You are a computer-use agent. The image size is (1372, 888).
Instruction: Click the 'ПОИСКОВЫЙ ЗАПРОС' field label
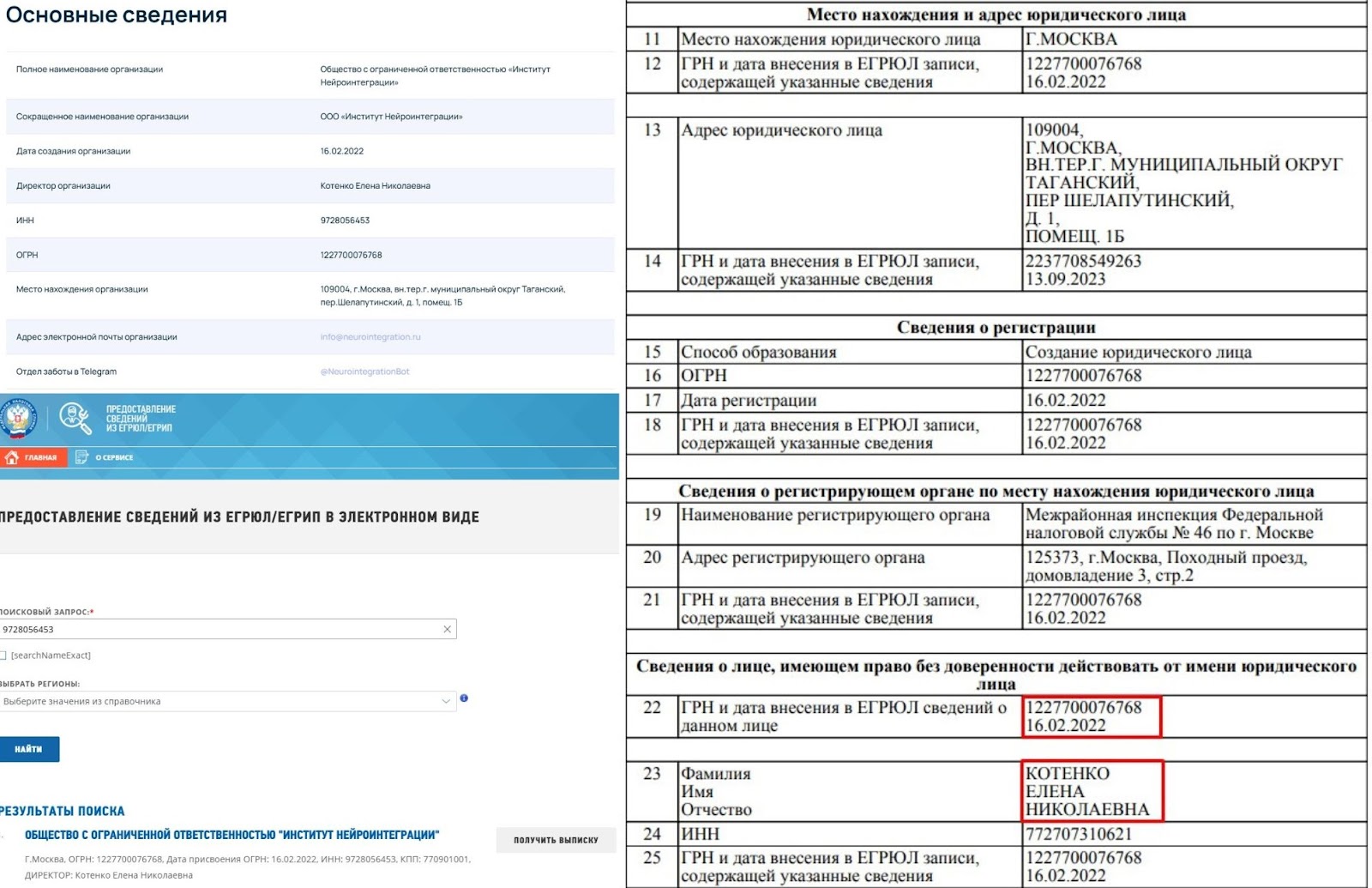pyautogui.click(x=46, y=612)
